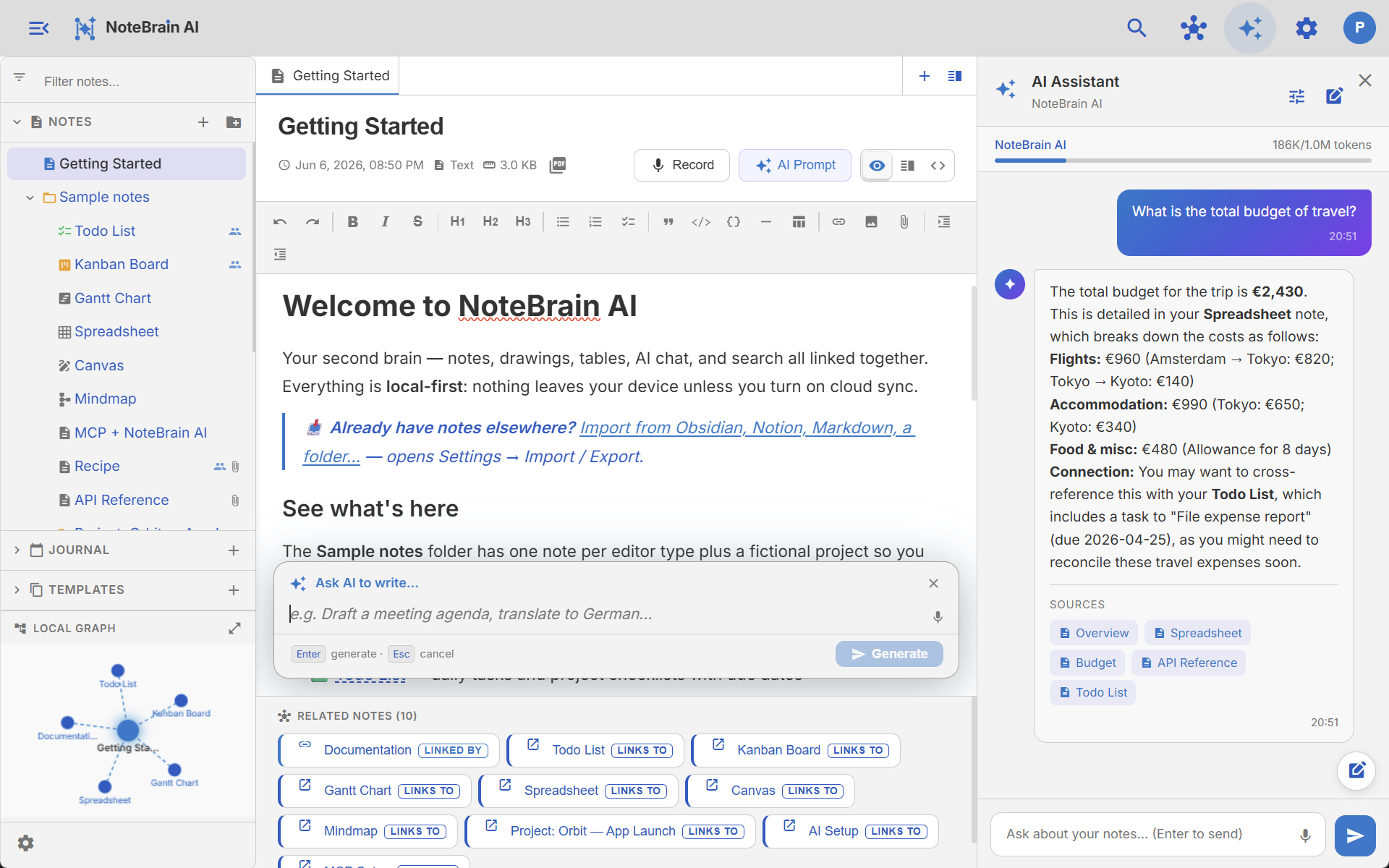Screen dimensions: 1389x868
Task: Click Generate button in AI prompt
Action: [889, 654]
